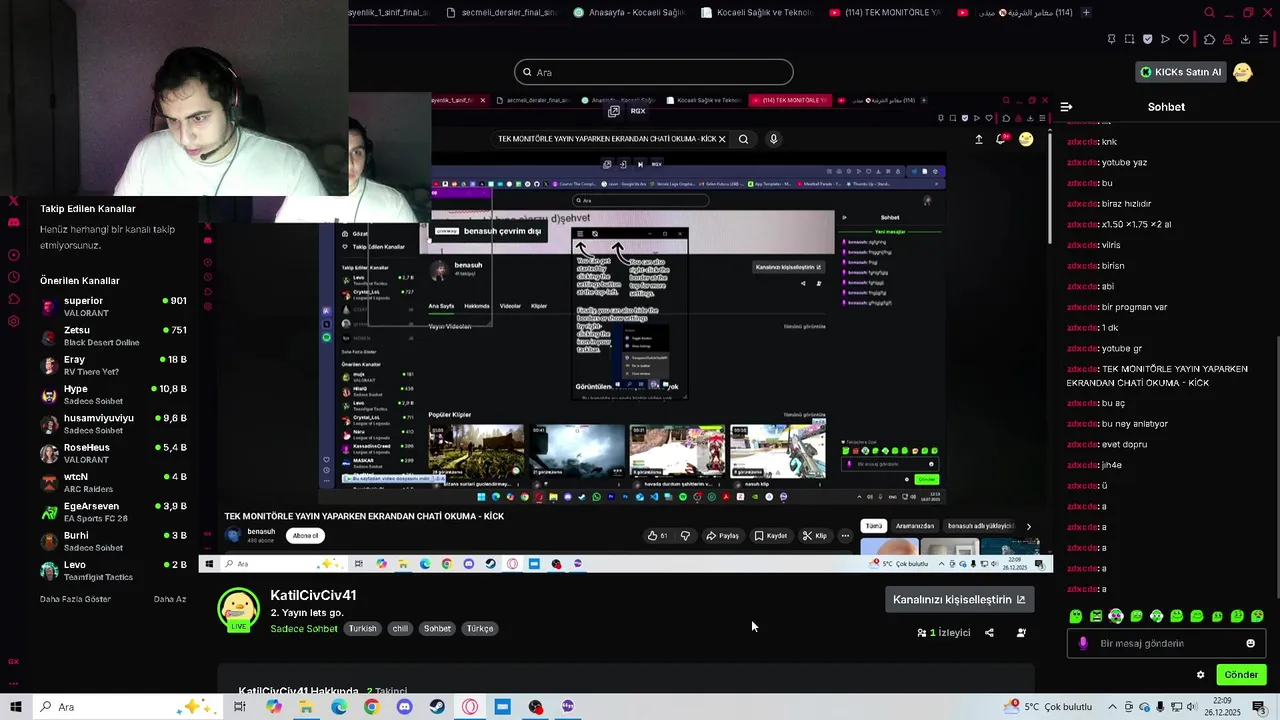Viewport: 1280px width, 720px height.
Task: Open extensions cube icon in top toolbar
Action: pos(1209,39)
